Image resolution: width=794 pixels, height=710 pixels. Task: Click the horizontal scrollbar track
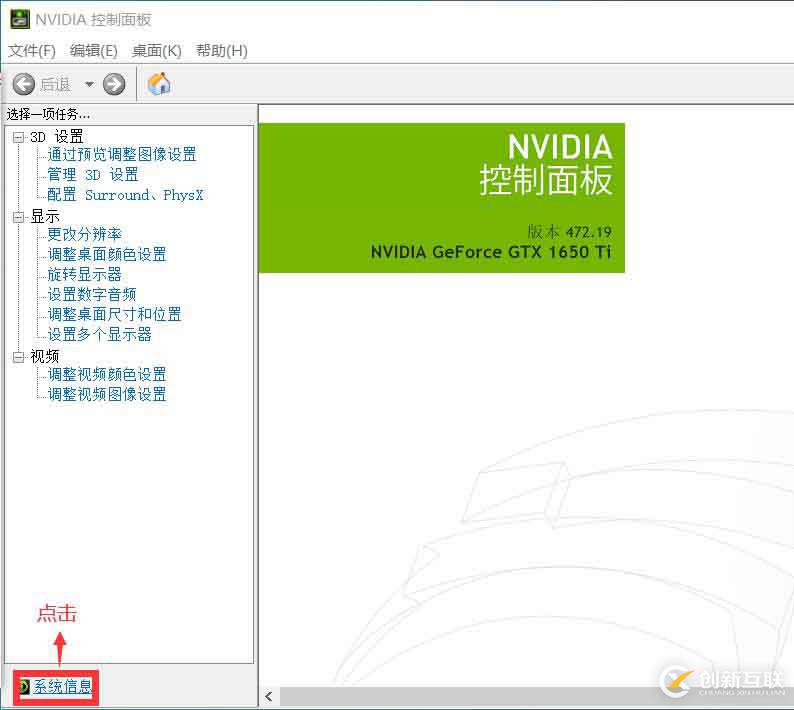[537, 697]
